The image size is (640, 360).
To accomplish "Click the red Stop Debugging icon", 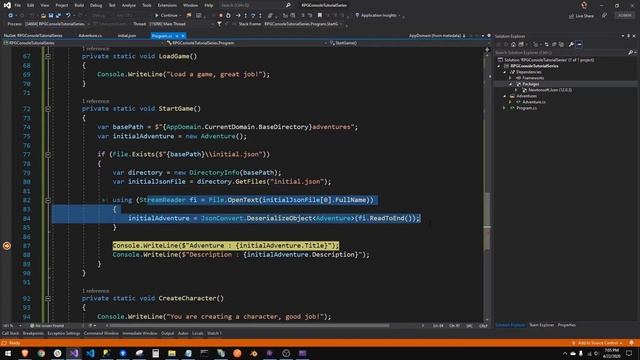I will (221, 16).
